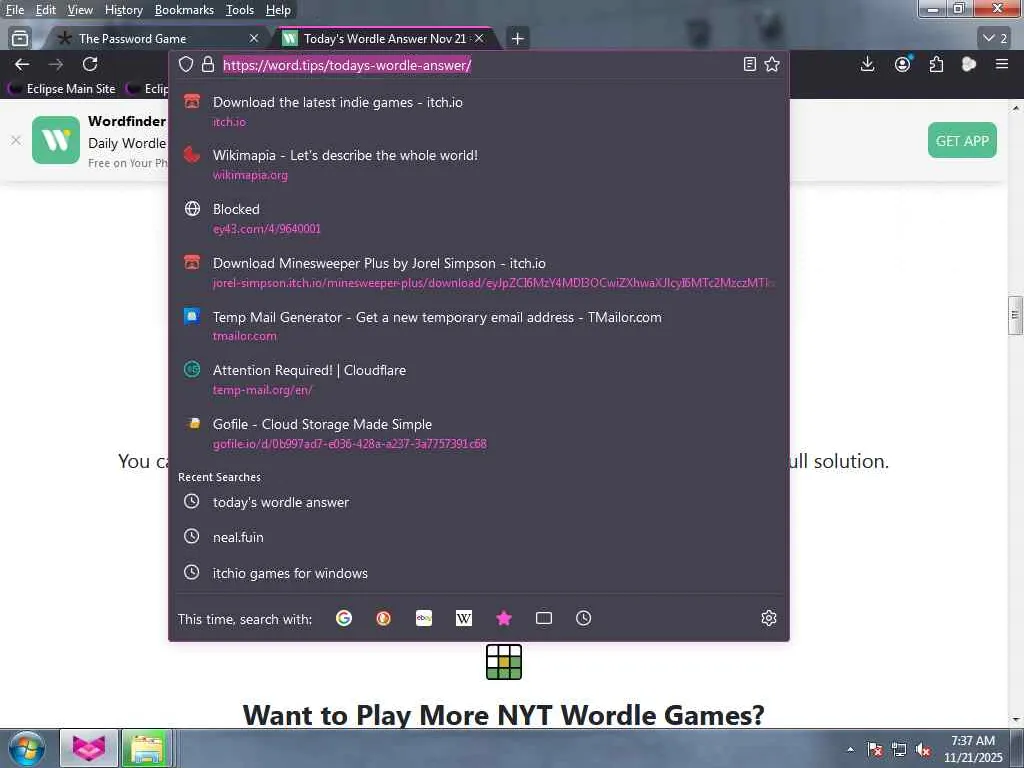This screenshot has width=1024, height=768.
Task: Go back with the back arrow
Action: coord(22,64)
